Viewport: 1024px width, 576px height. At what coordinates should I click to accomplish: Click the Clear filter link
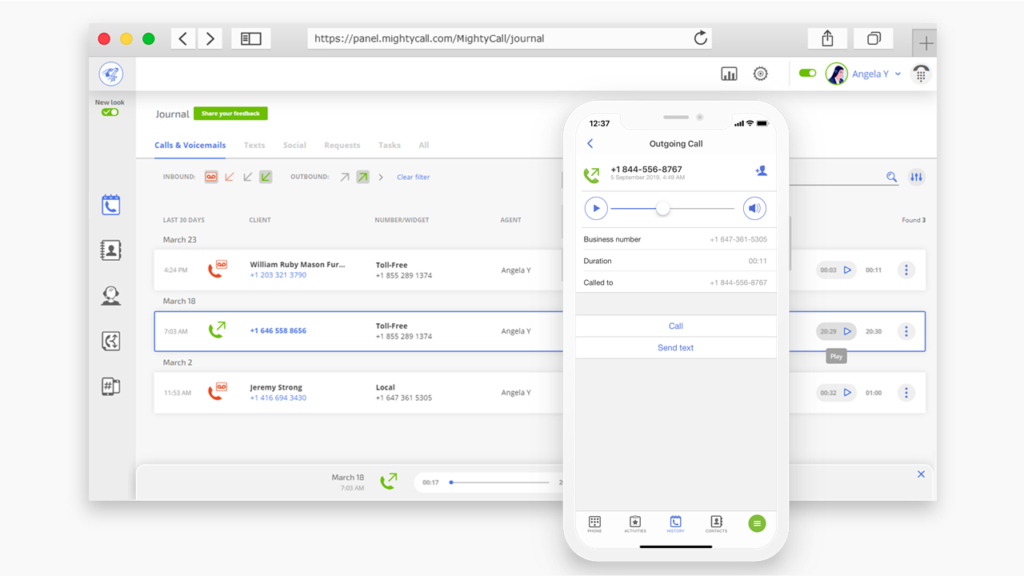pyautogui.click(x=413, y=177)
